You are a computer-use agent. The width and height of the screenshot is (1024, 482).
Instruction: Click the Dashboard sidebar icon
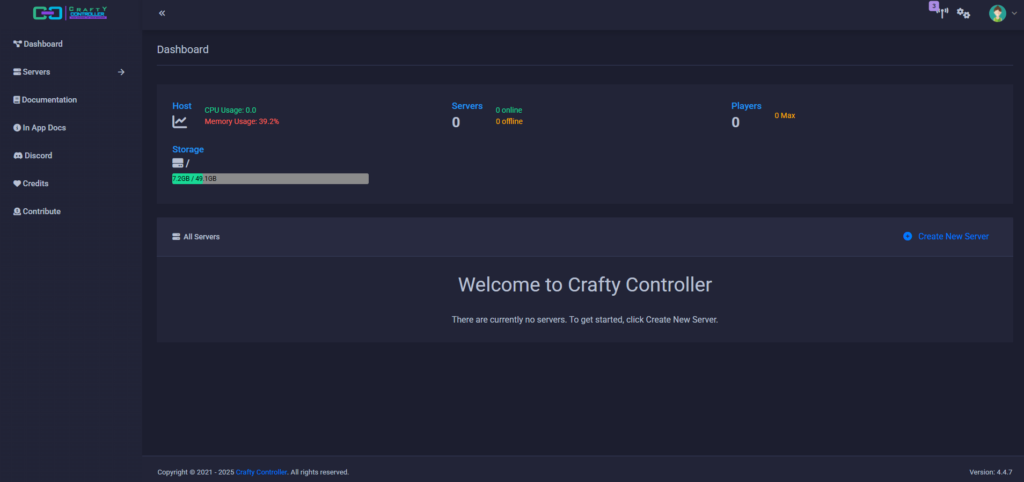(x=18, y=44)
